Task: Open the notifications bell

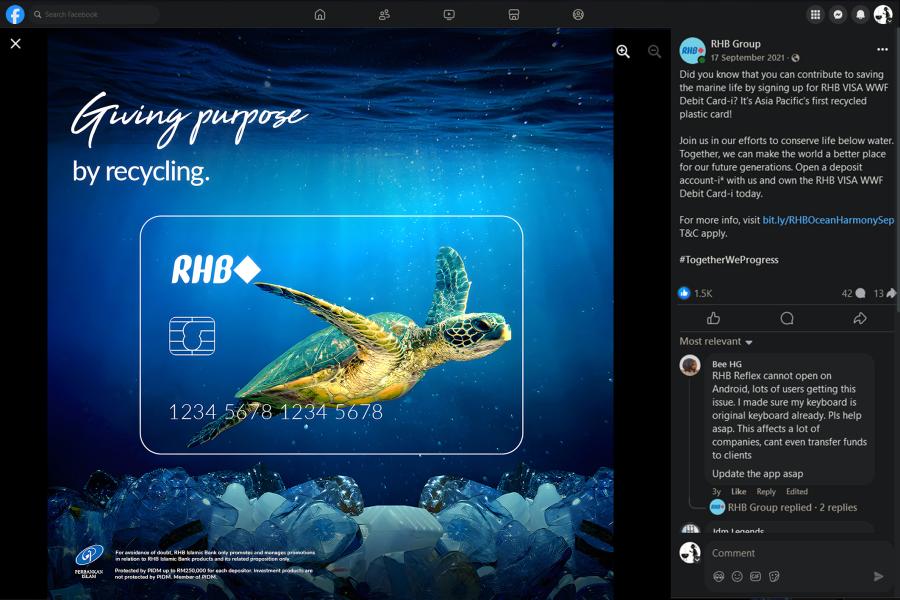Action: (860, 15)
